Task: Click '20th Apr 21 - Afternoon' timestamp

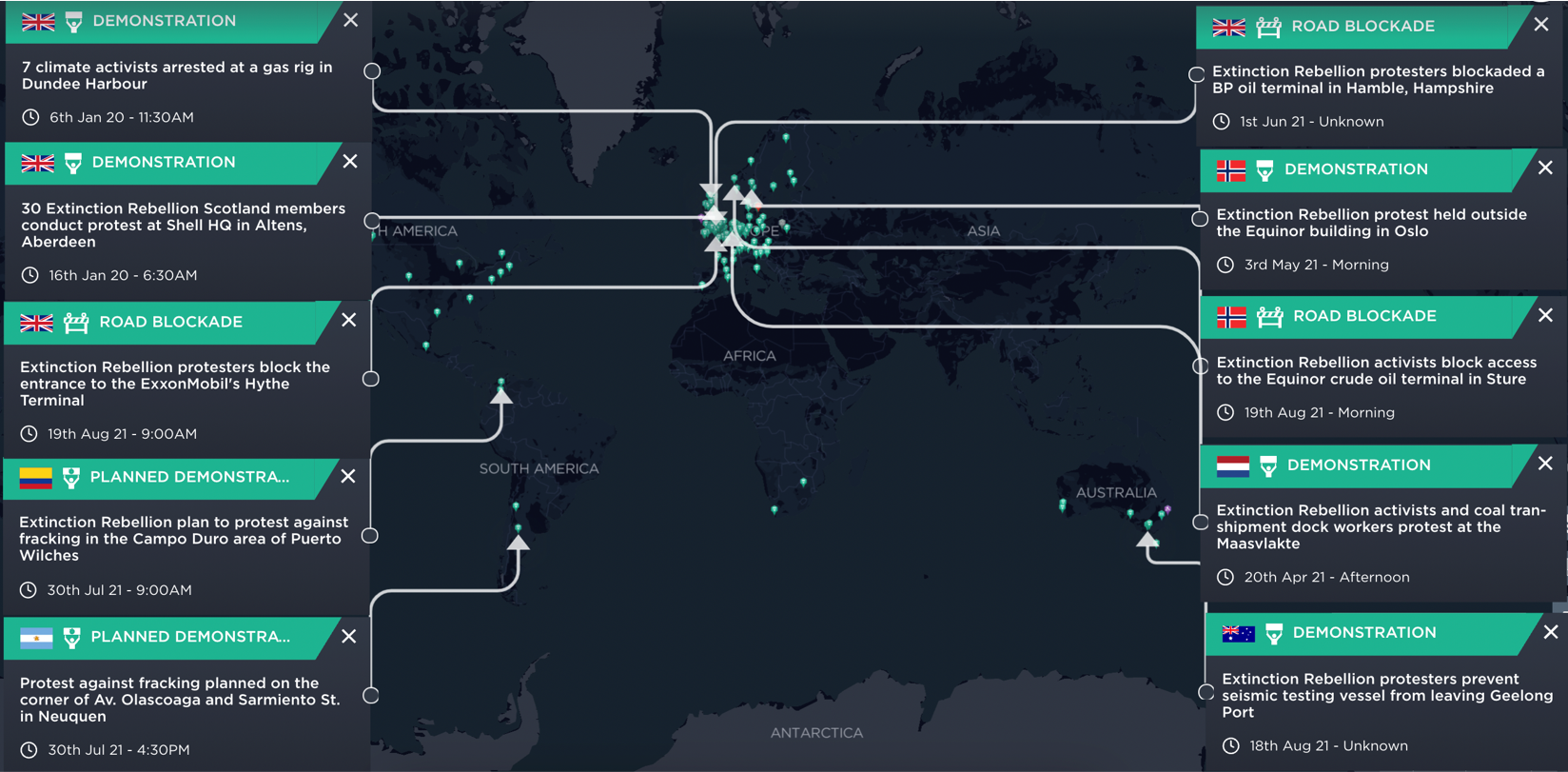Action: (1327, 578)
